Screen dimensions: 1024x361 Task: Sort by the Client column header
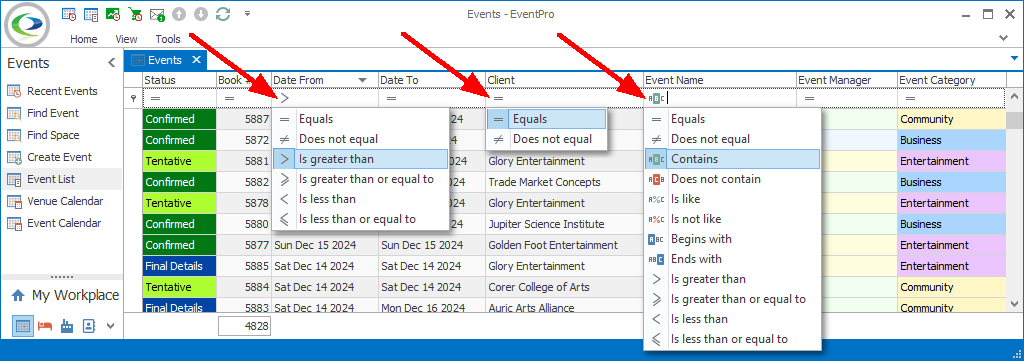[564, 80]
